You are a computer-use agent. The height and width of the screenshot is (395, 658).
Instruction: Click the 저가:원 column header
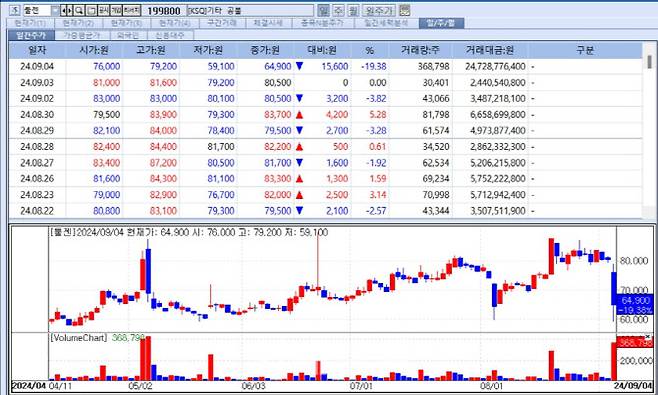tap(208, 50)
